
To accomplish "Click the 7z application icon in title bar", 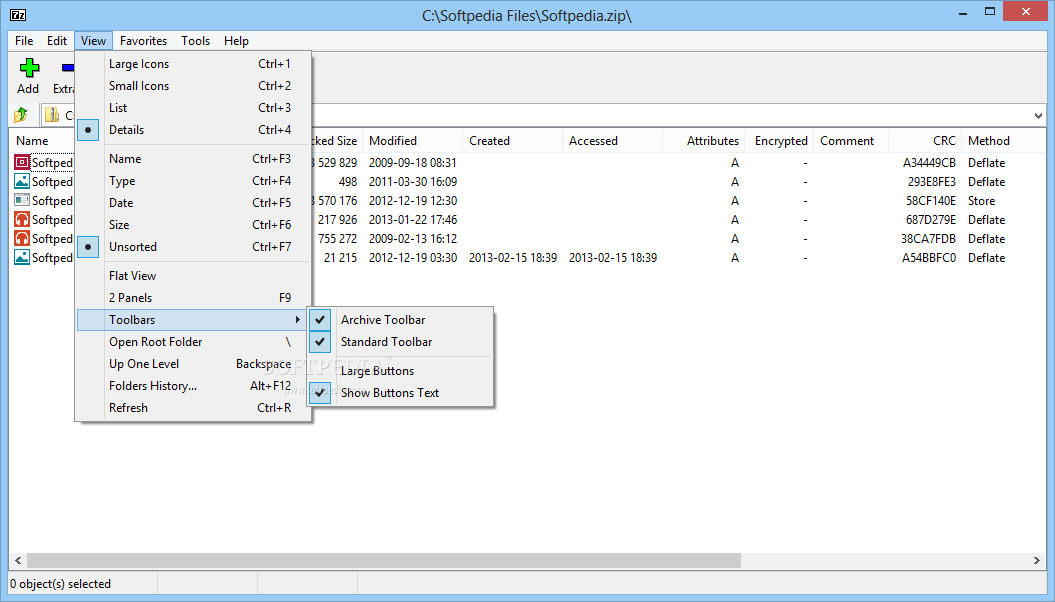I will click(x=18, y=15).
